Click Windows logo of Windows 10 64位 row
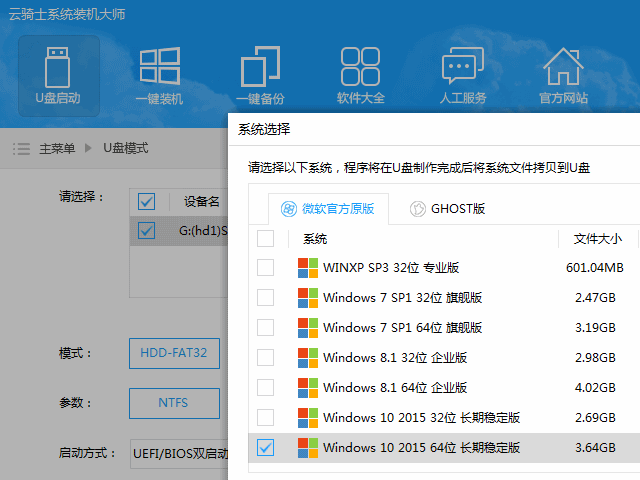Viewport: 640px width, 480px height. [x=308, y=448]
